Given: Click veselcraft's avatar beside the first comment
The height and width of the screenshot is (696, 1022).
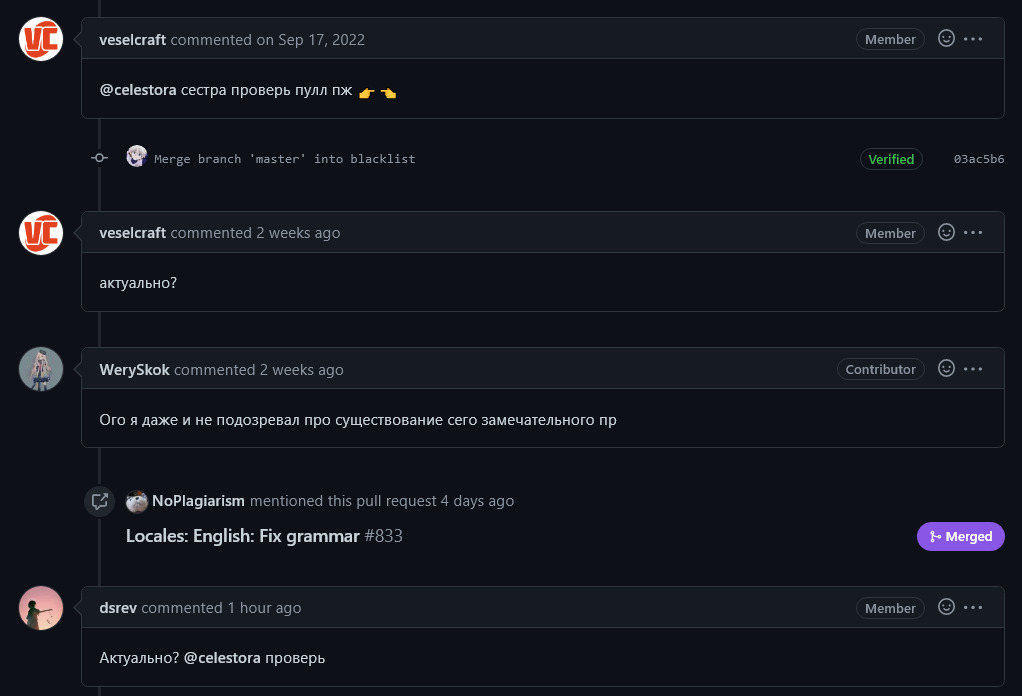Looking at the screenshot, I should click(x=41, y=39).
